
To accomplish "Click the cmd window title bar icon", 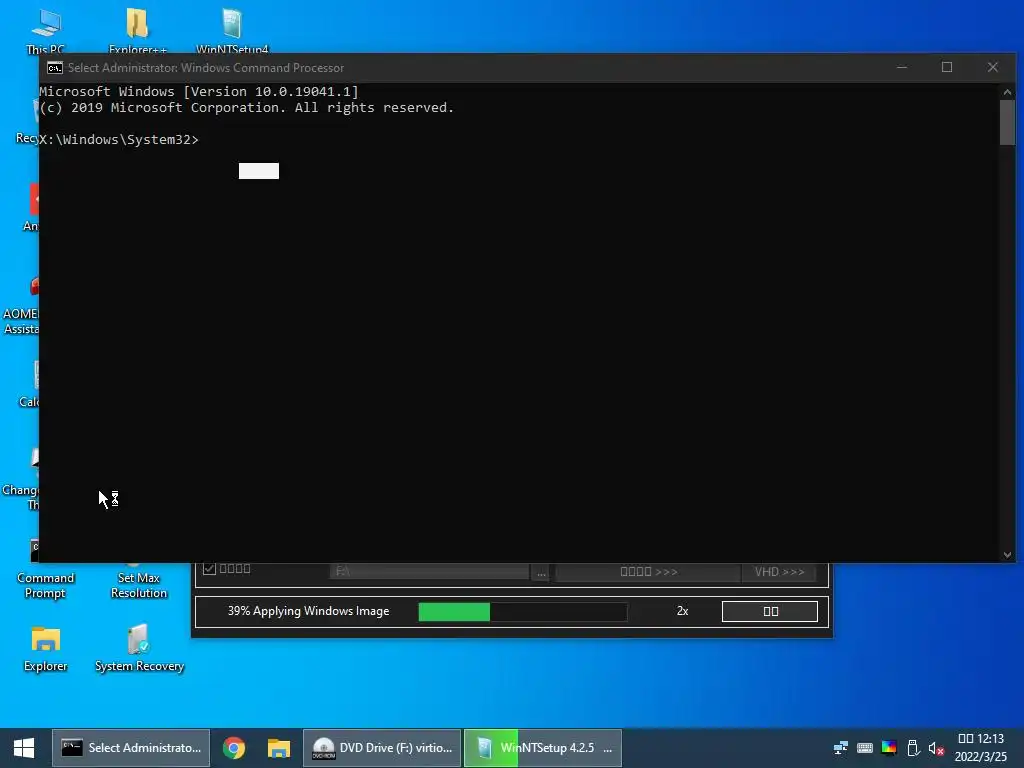I will coord(55,68).
